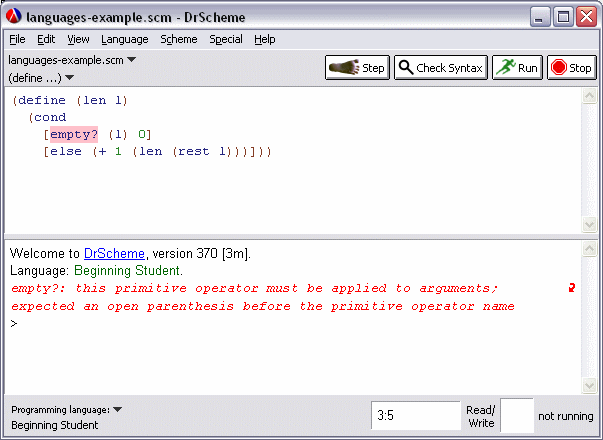Click the 'else' clause in the code
The width and height of the screenshot is (603, 440).
[x=66, y=151]
